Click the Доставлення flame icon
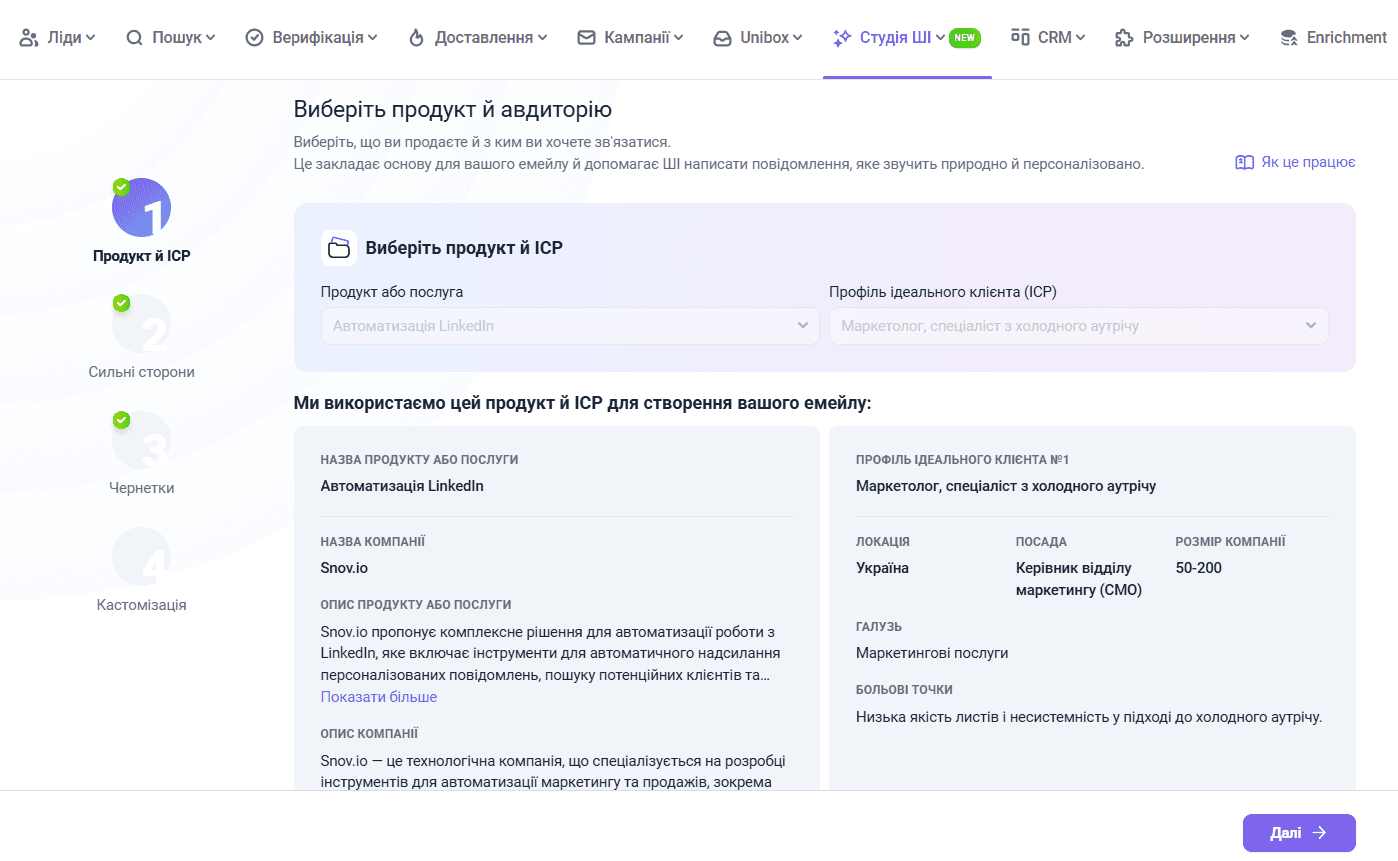1398x861 pixels. point(417,38)
